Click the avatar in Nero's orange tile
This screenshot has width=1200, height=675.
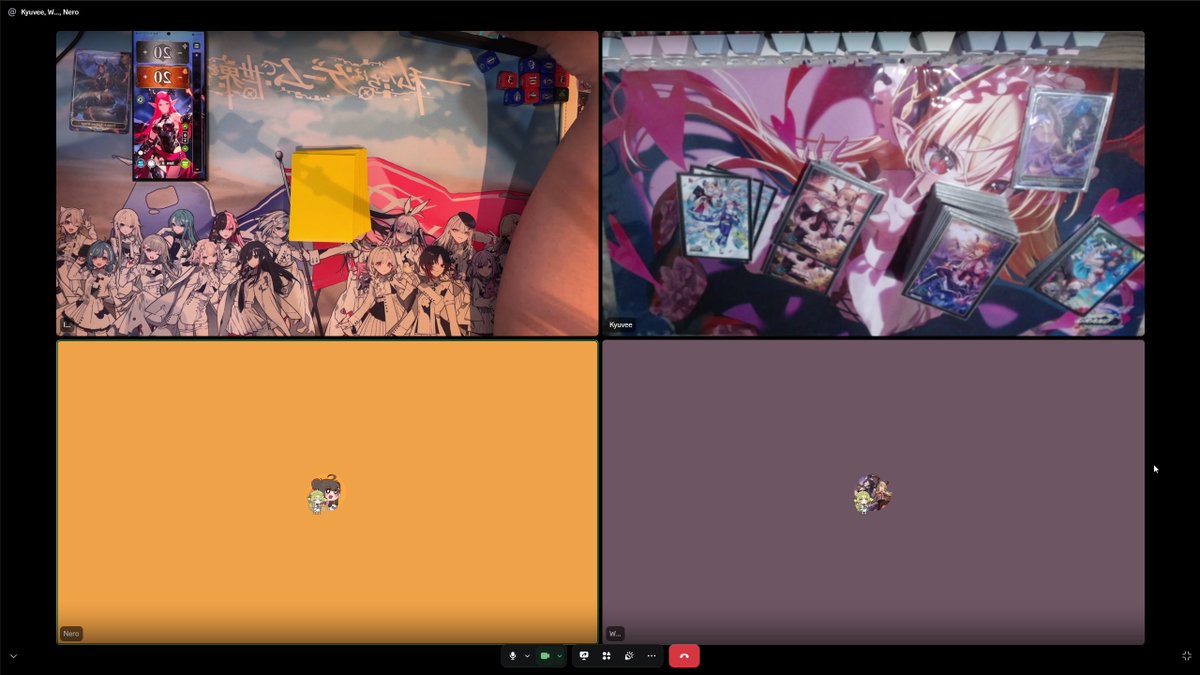click(x=325, y=494)
